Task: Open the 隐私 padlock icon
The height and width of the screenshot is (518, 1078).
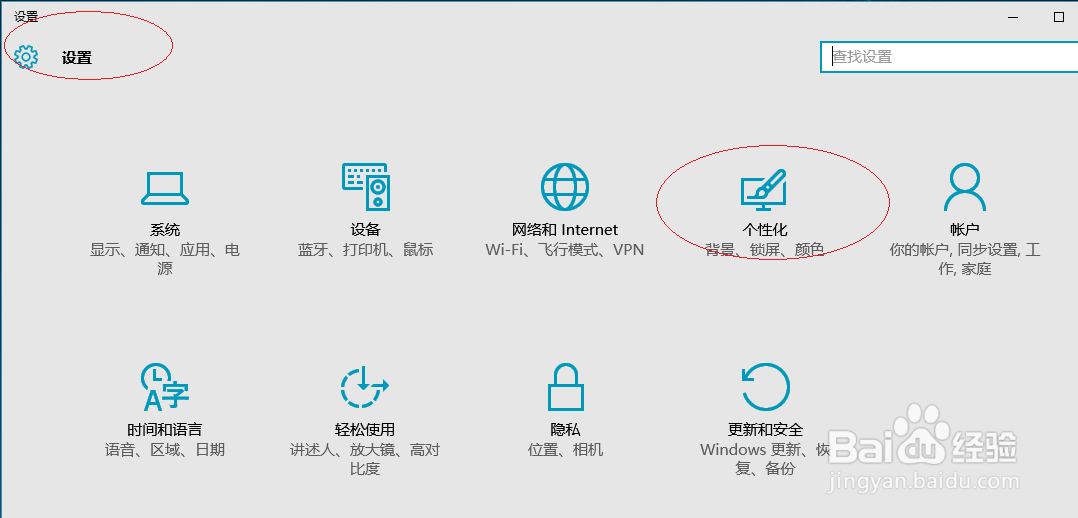Action: coord(565,387)
